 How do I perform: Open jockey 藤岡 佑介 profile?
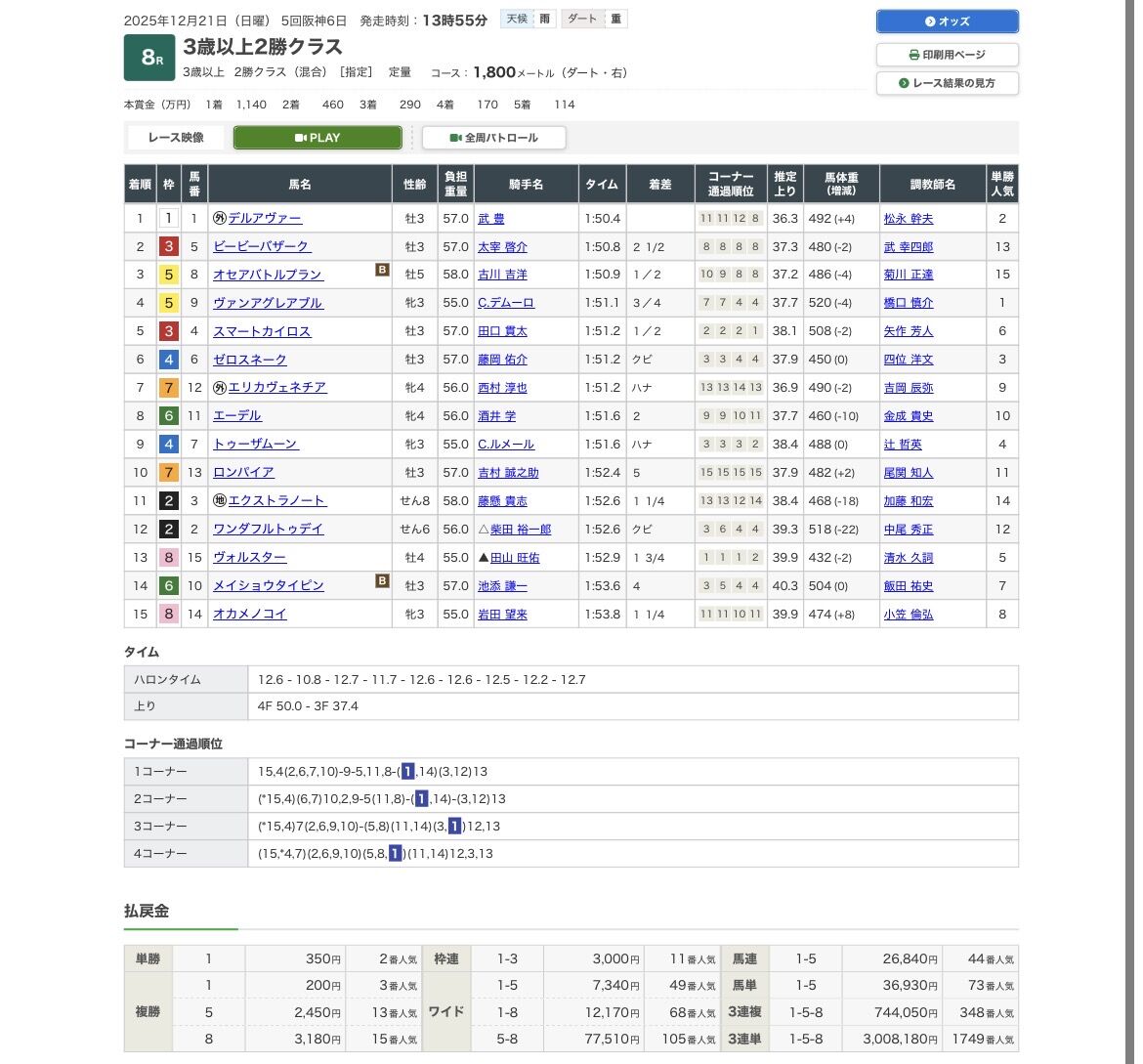[x=502, y=360]
